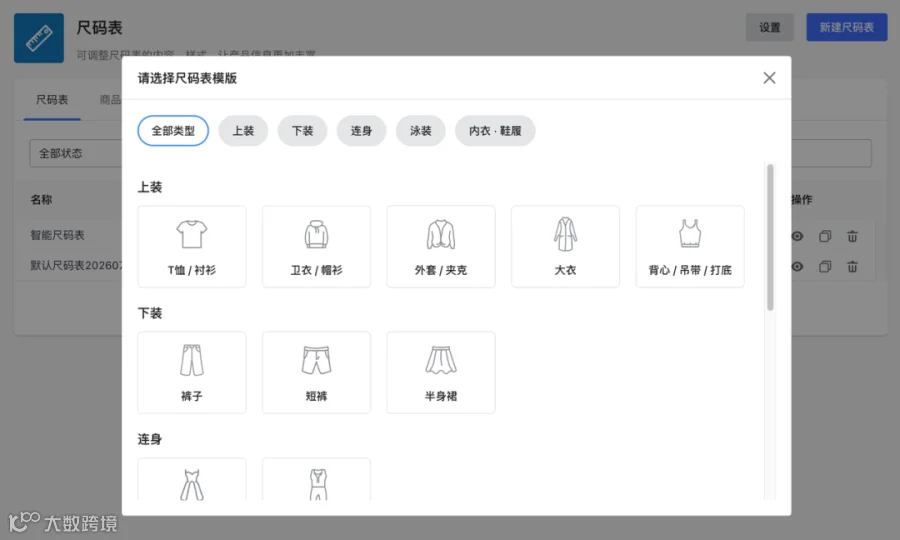Viewport: 900px width, 540px height.
Task: Pick the 外套 / 夹克 jacket template
Action: click(x=441, y=246)
